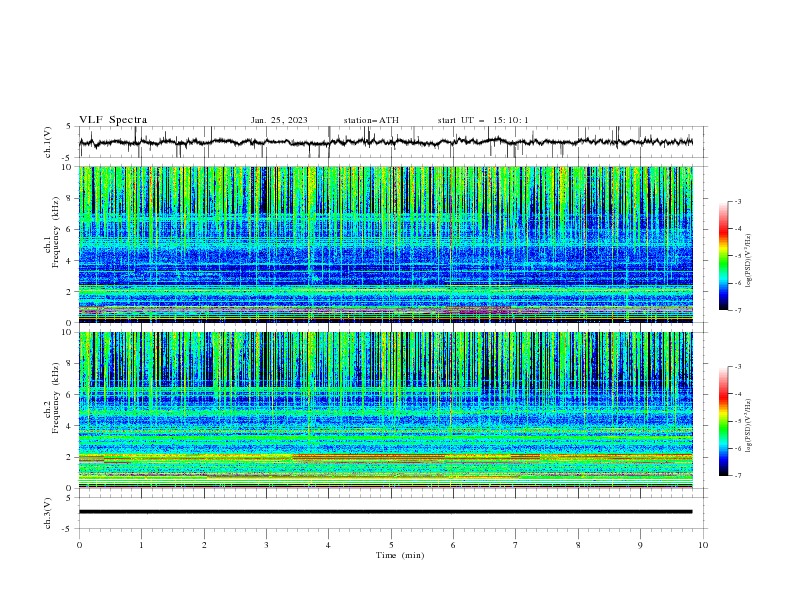Click the '0' tick on the time axis
Image resolution: width=792 pixels, height=612 pixels.
[79, 545]
